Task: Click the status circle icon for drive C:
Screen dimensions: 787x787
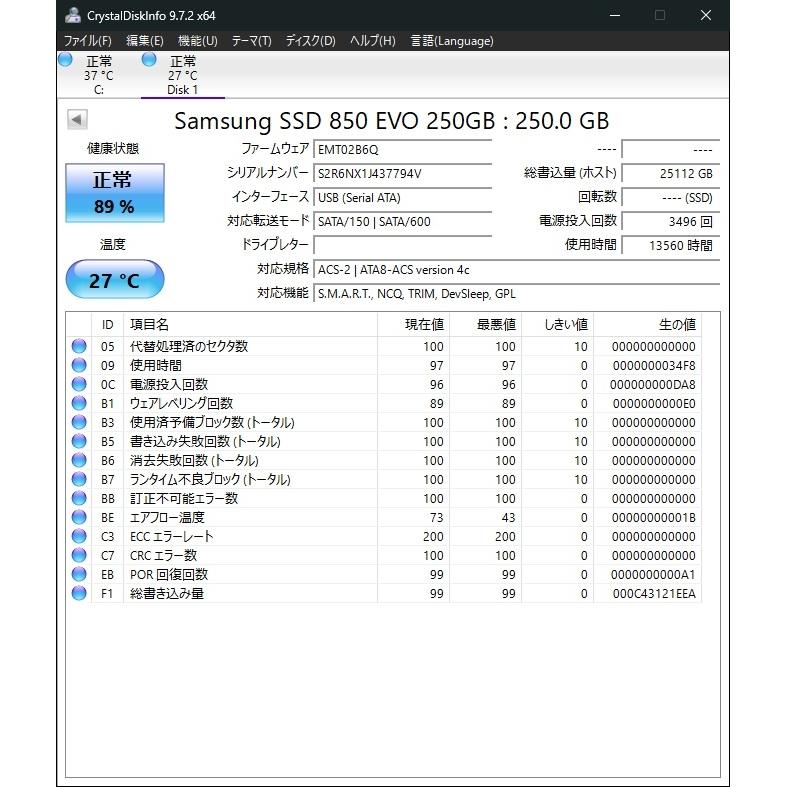Action: point(65,60)
